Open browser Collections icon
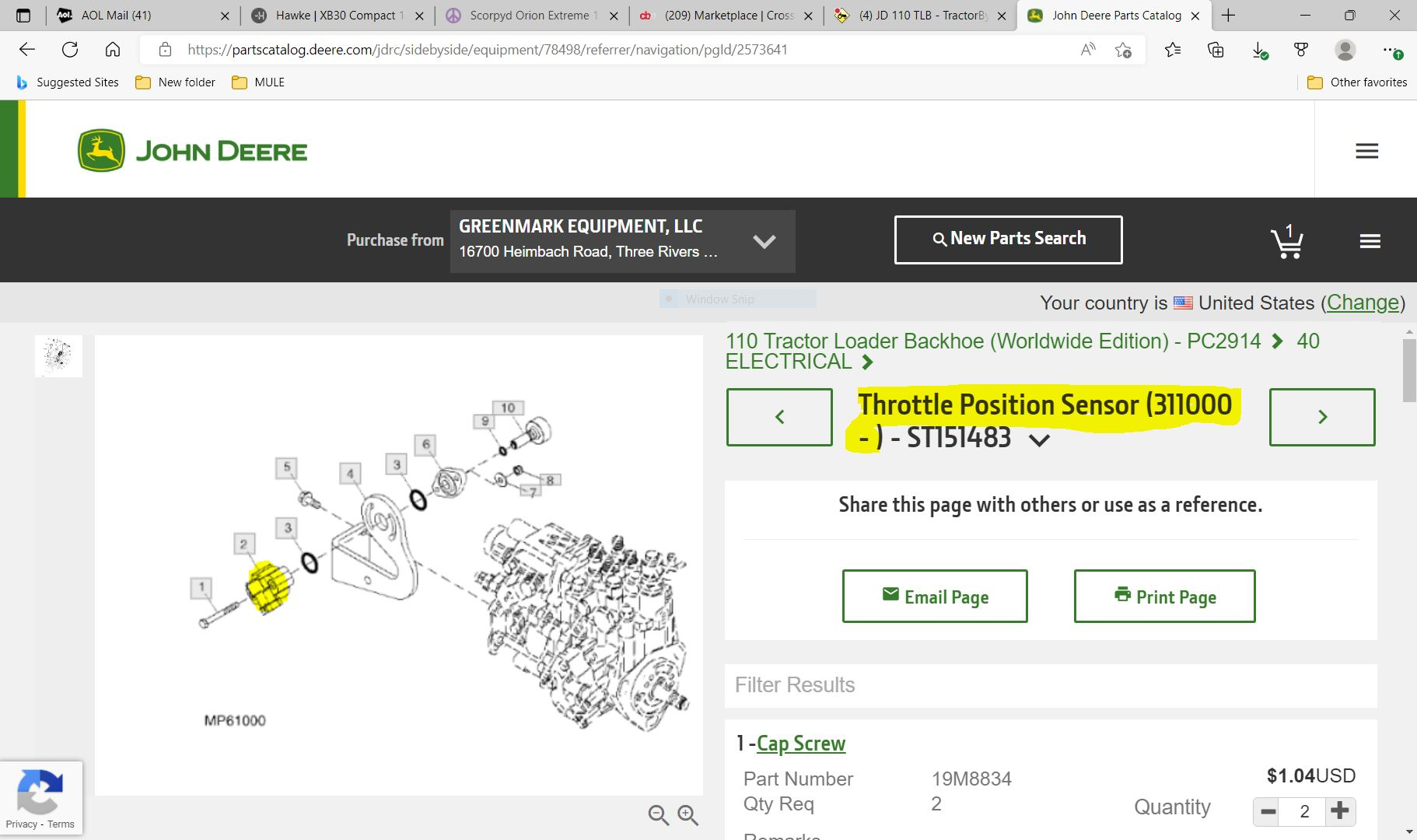The height and width of the screenshot is (840, 1417). 1216,50
